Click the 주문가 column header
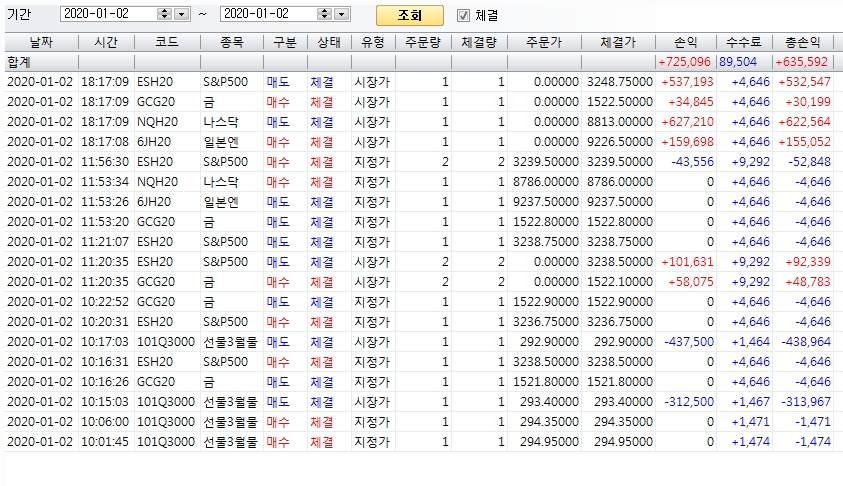843x486 pixels. tap(544, 42)
